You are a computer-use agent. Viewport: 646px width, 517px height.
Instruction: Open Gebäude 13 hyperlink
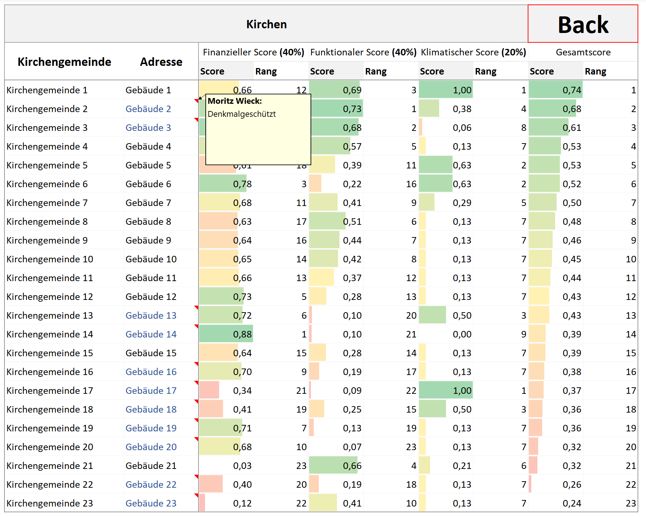pos(151,316)
